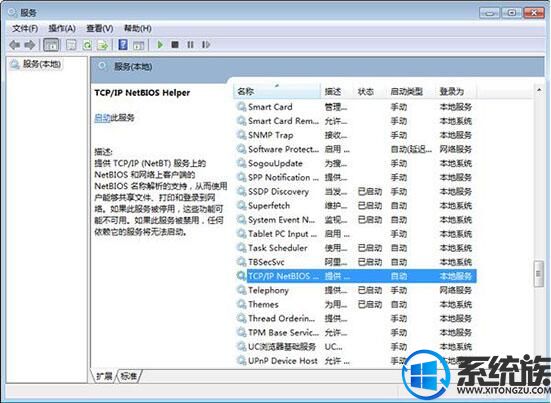Click the vertical scrollbar up arrow
The width and height of the screenshot is (551, 403).
point(539,90)
